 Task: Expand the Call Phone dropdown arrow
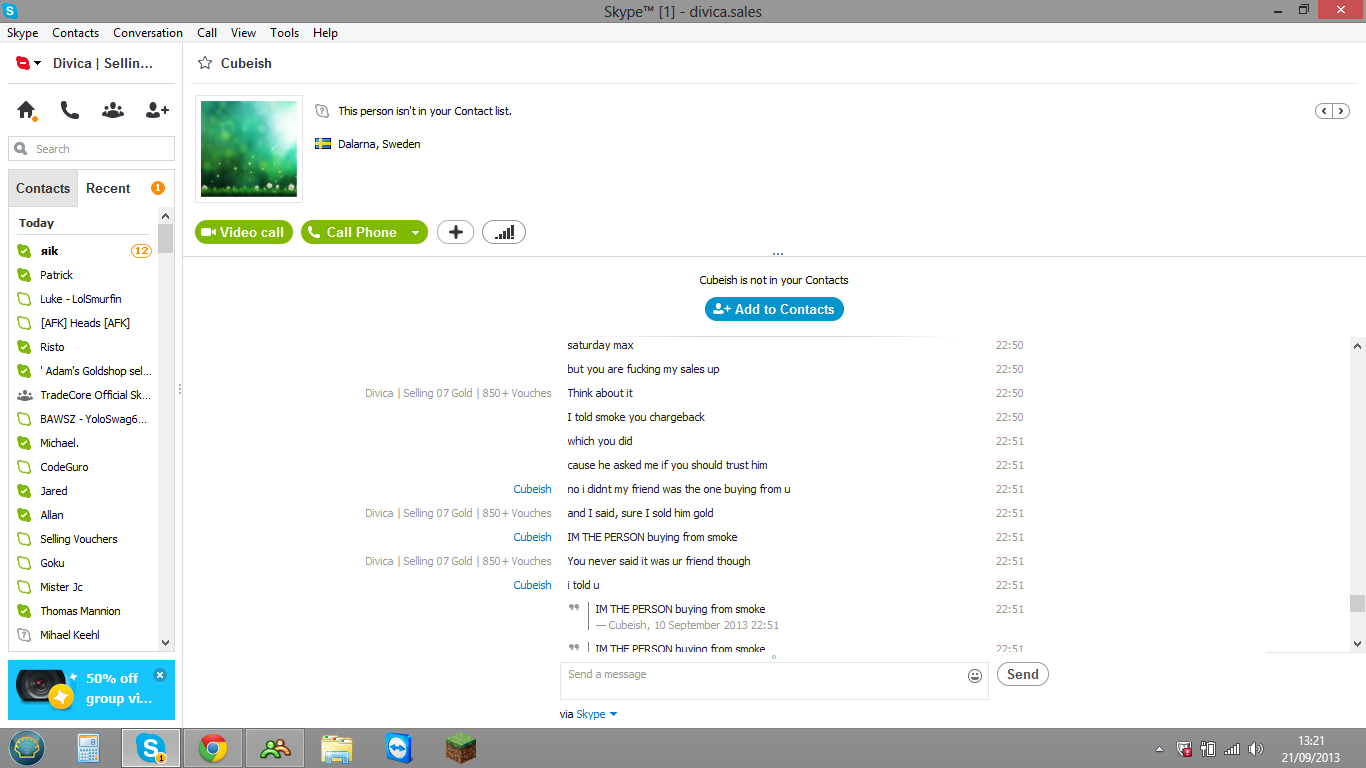click(x=416, y=232)
